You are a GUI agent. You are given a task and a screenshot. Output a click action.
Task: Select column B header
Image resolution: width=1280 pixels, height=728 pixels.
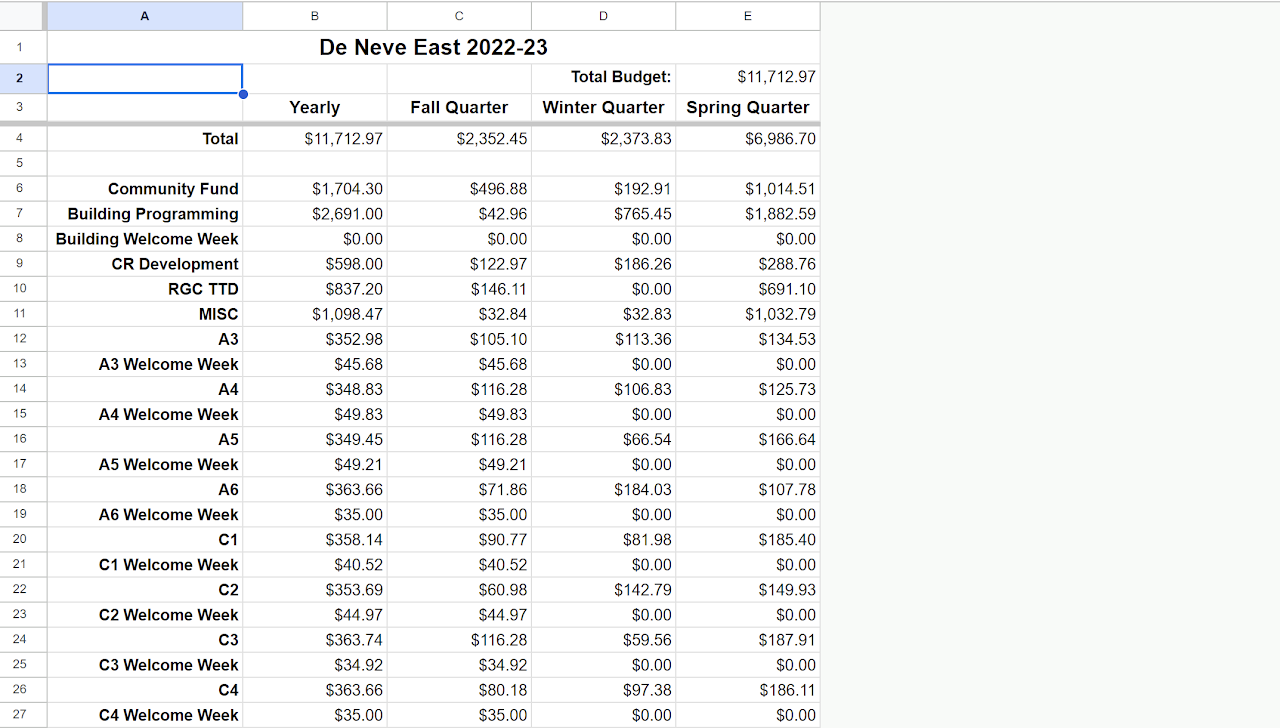[314, 16]
